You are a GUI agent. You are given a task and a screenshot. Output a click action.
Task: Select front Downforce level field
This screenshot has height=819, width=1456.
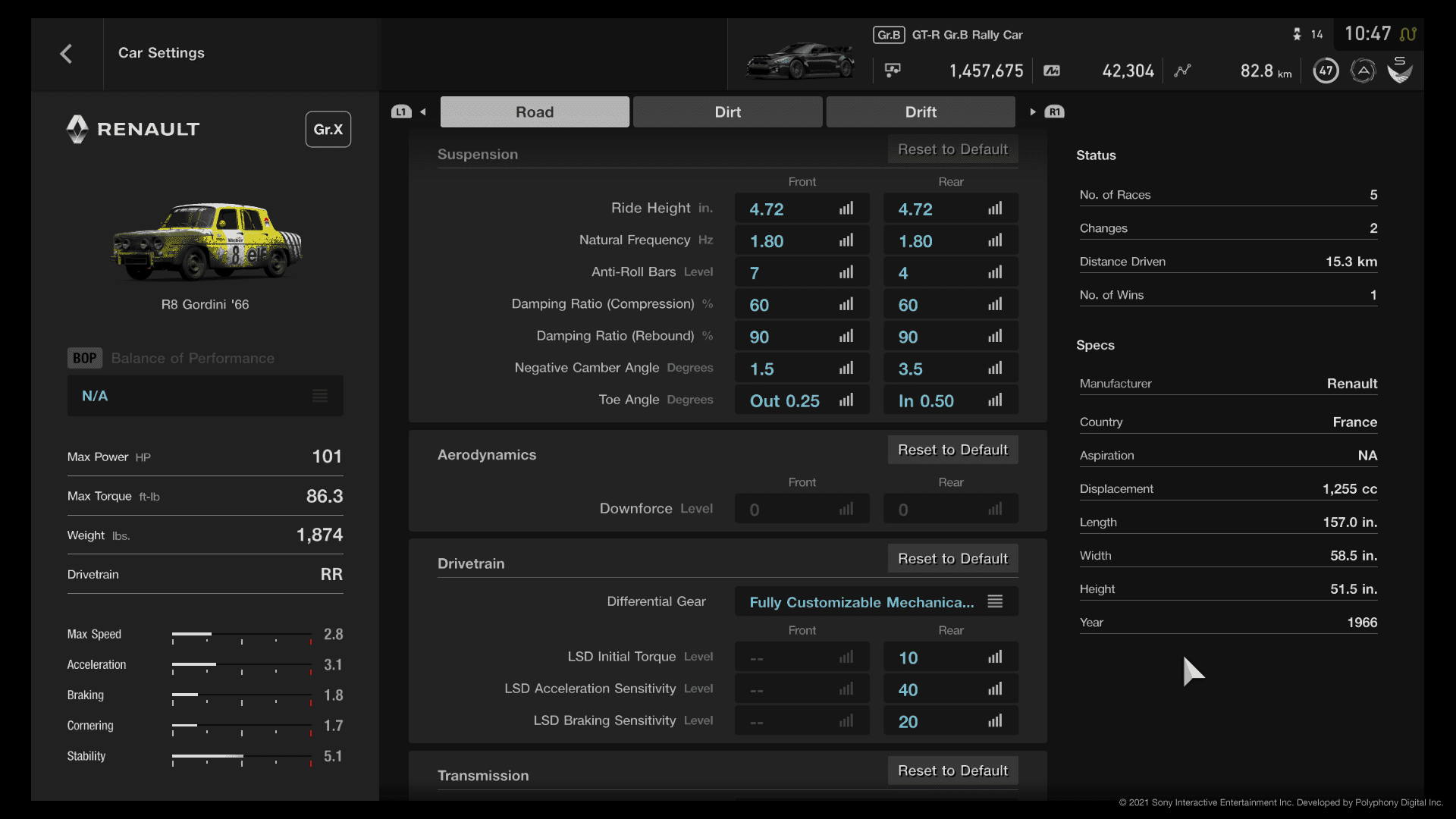(802, 509)
